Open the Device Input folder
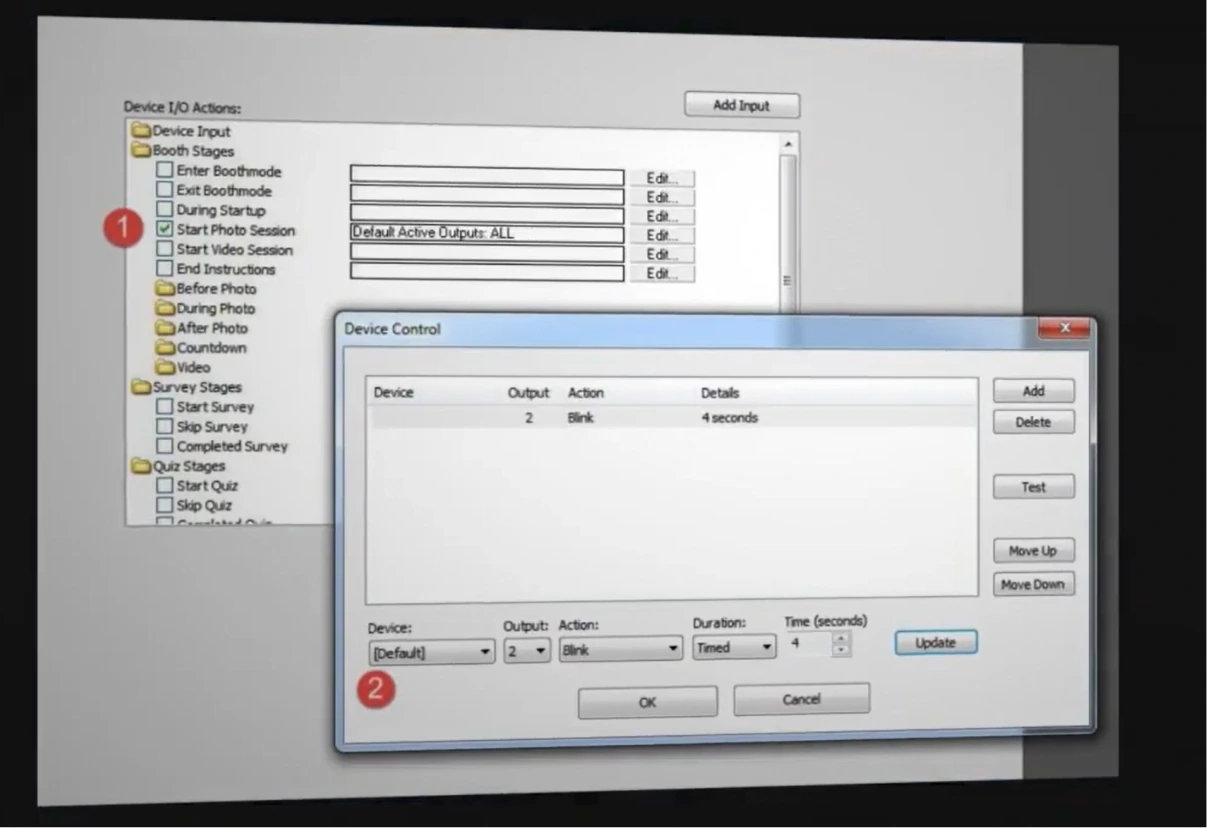The width and height of the screenshot is (1207, 828). tap(181, 131)
